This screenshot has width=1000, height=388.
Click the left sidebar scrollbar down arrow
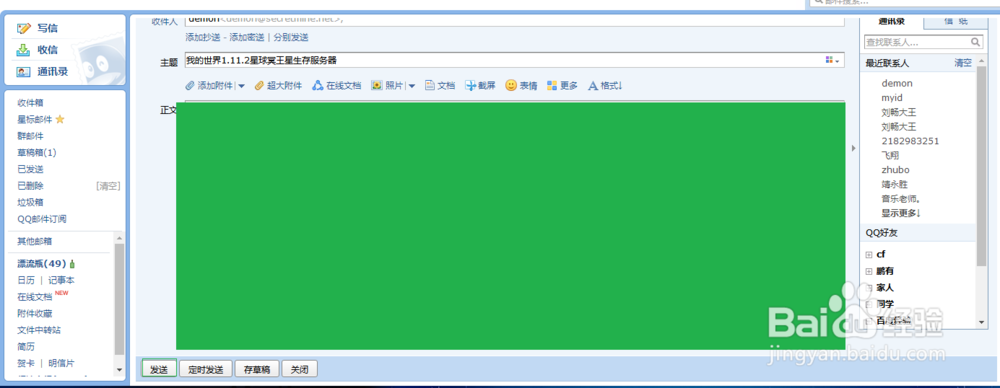coord(119,369)
